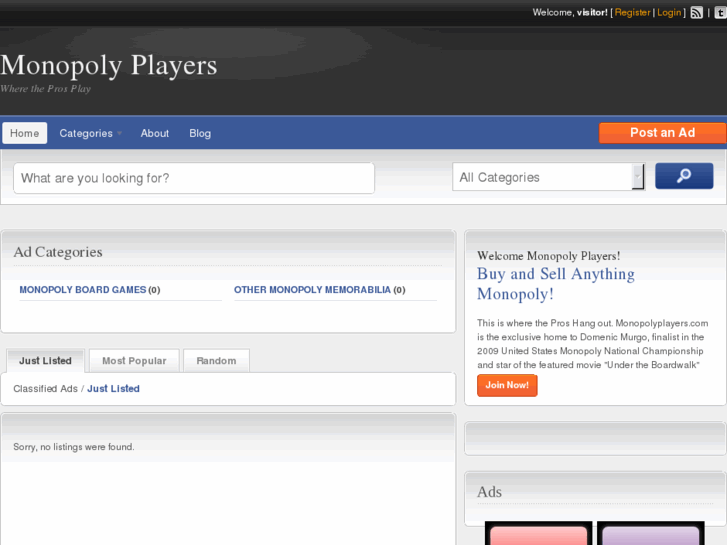727x545 pixels.
Task: Switch to the Random tab
Action: pos(216,360)
